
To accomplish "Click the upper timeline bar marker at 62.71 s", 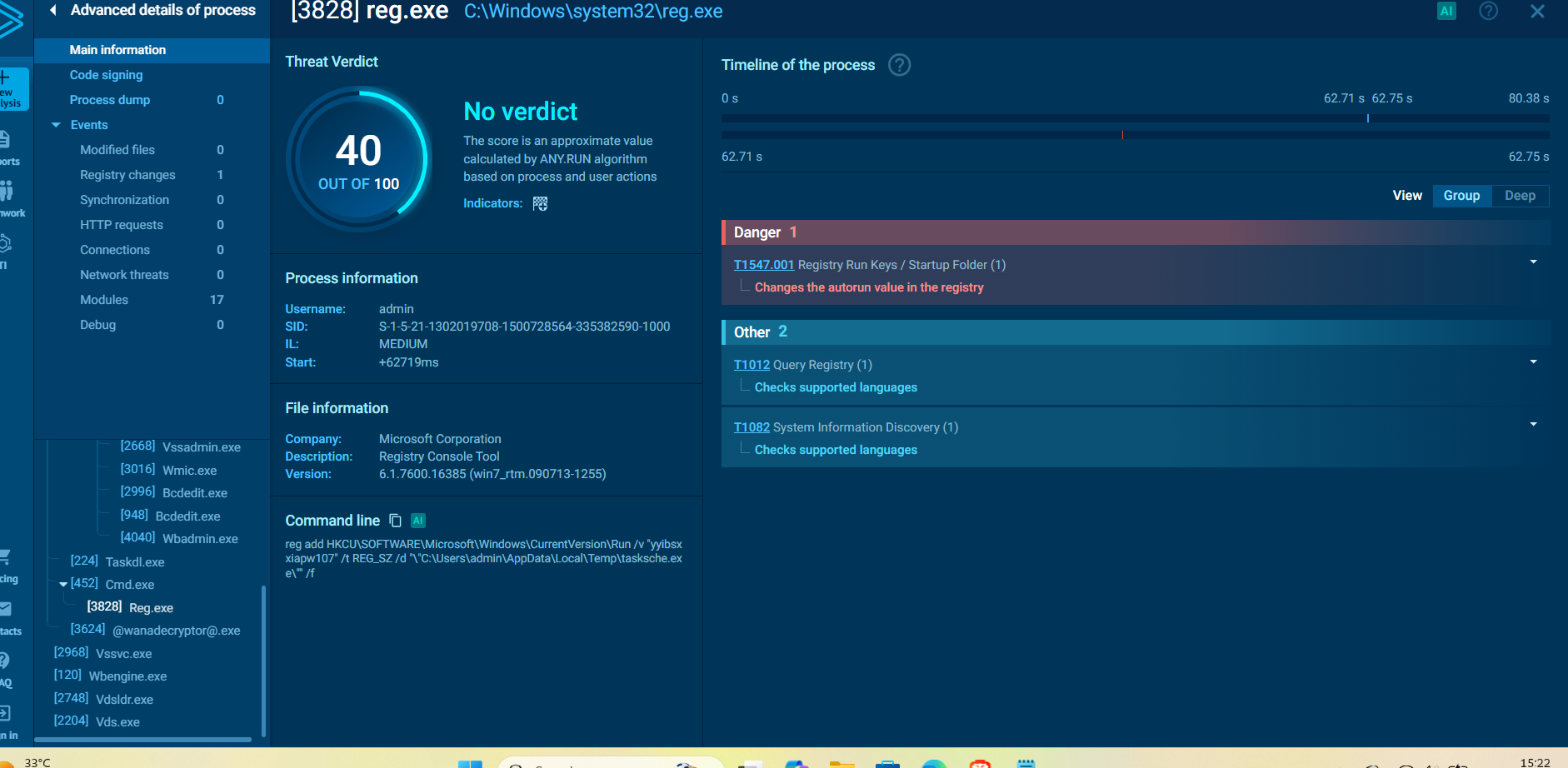I will (x=1367, y=118).
